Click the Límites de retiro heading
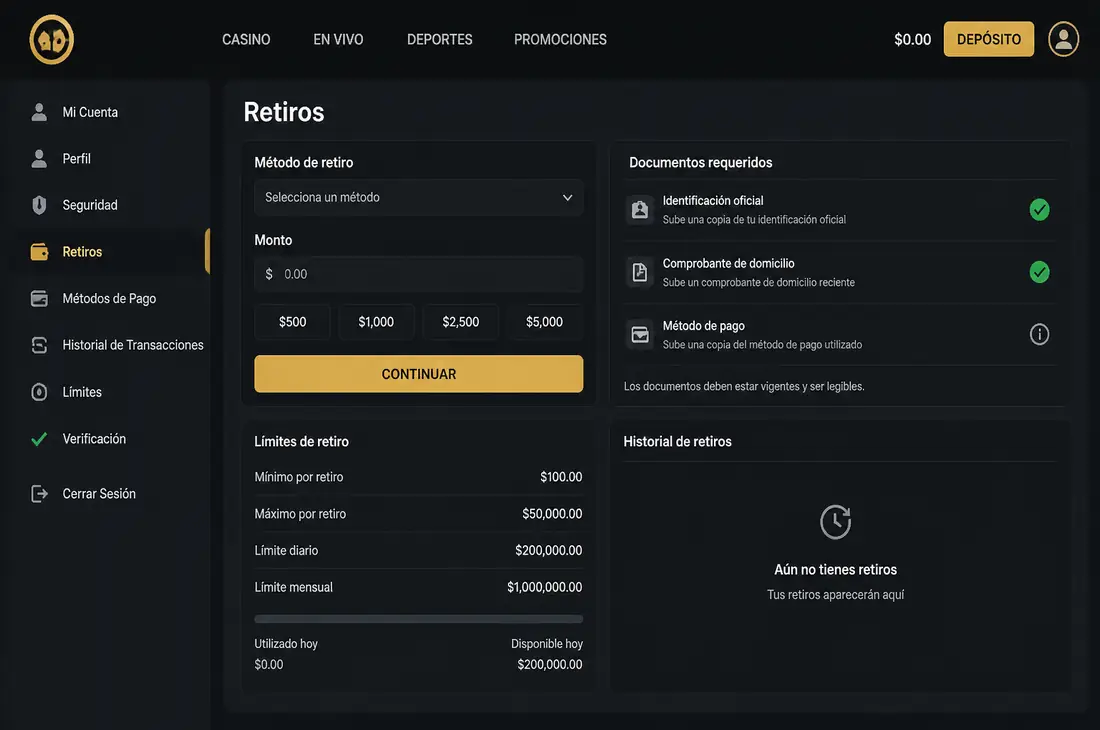Viewport: 1100px width, 730px height. tap(302, 442)
